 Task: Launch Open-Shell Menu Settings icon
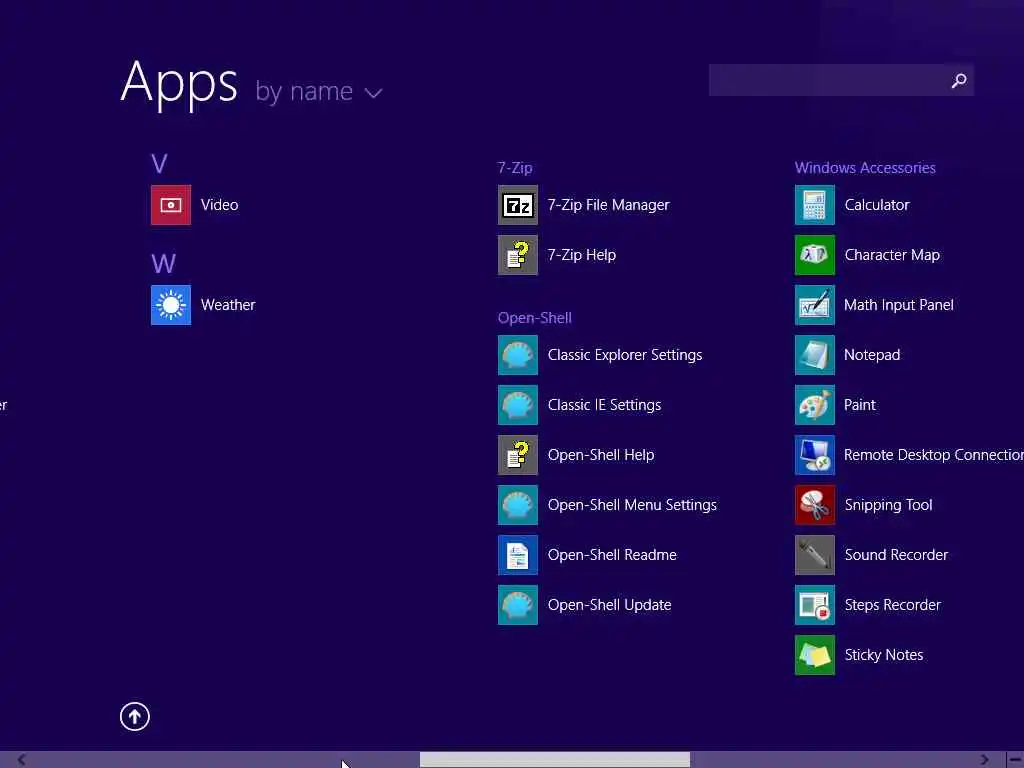518,505
